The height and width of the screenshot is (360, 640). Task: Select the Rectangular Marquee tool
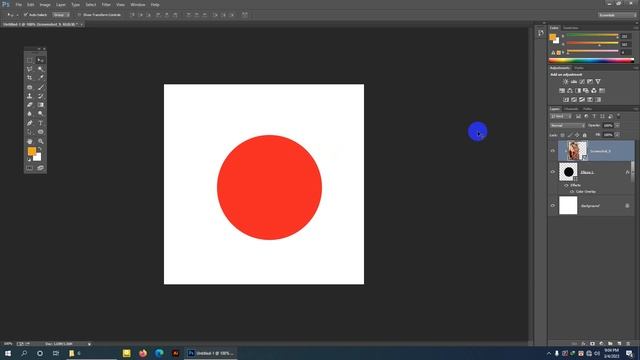(29, 60)
